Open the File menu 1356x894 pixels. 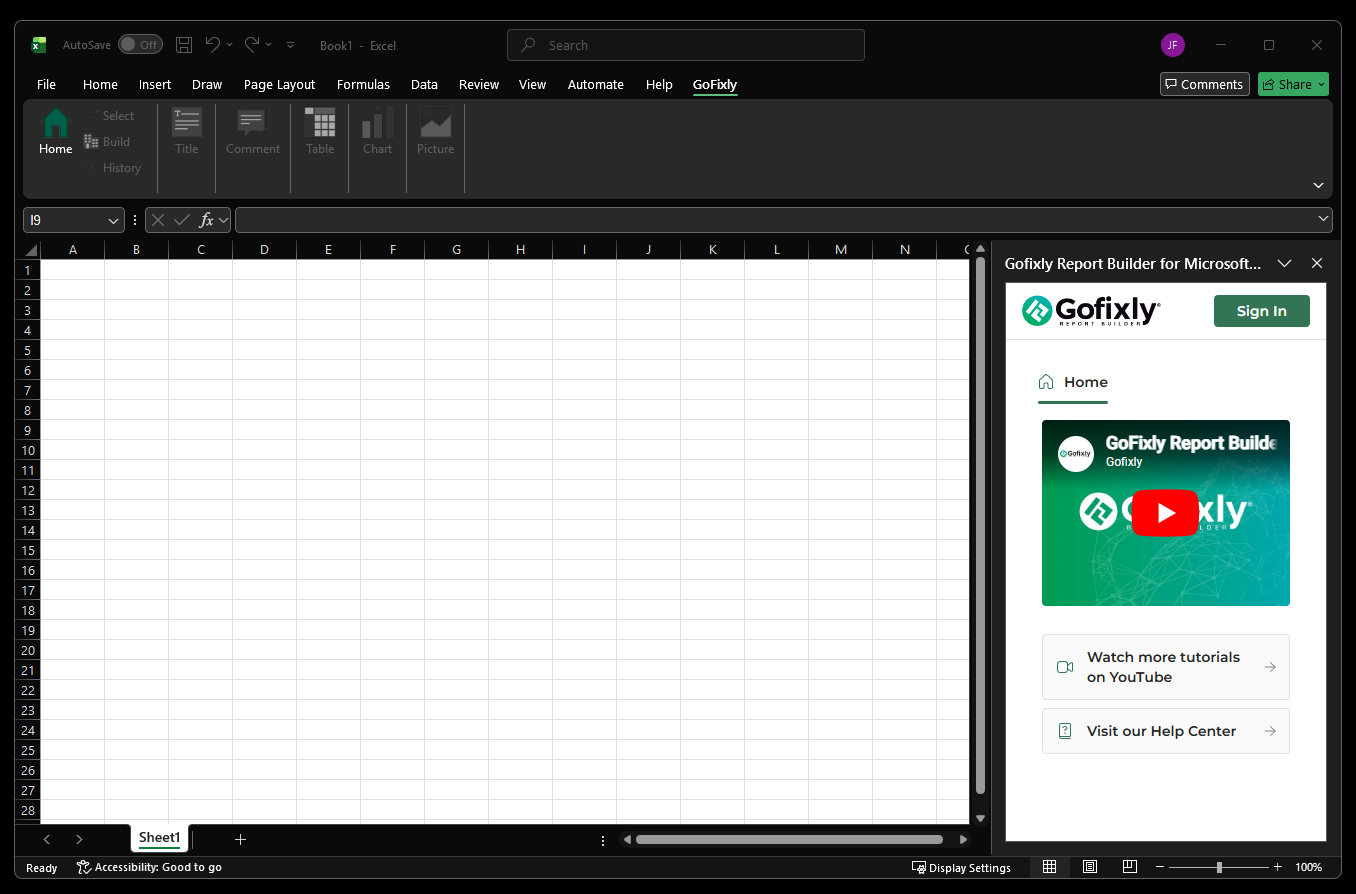[x=46, y=84]
